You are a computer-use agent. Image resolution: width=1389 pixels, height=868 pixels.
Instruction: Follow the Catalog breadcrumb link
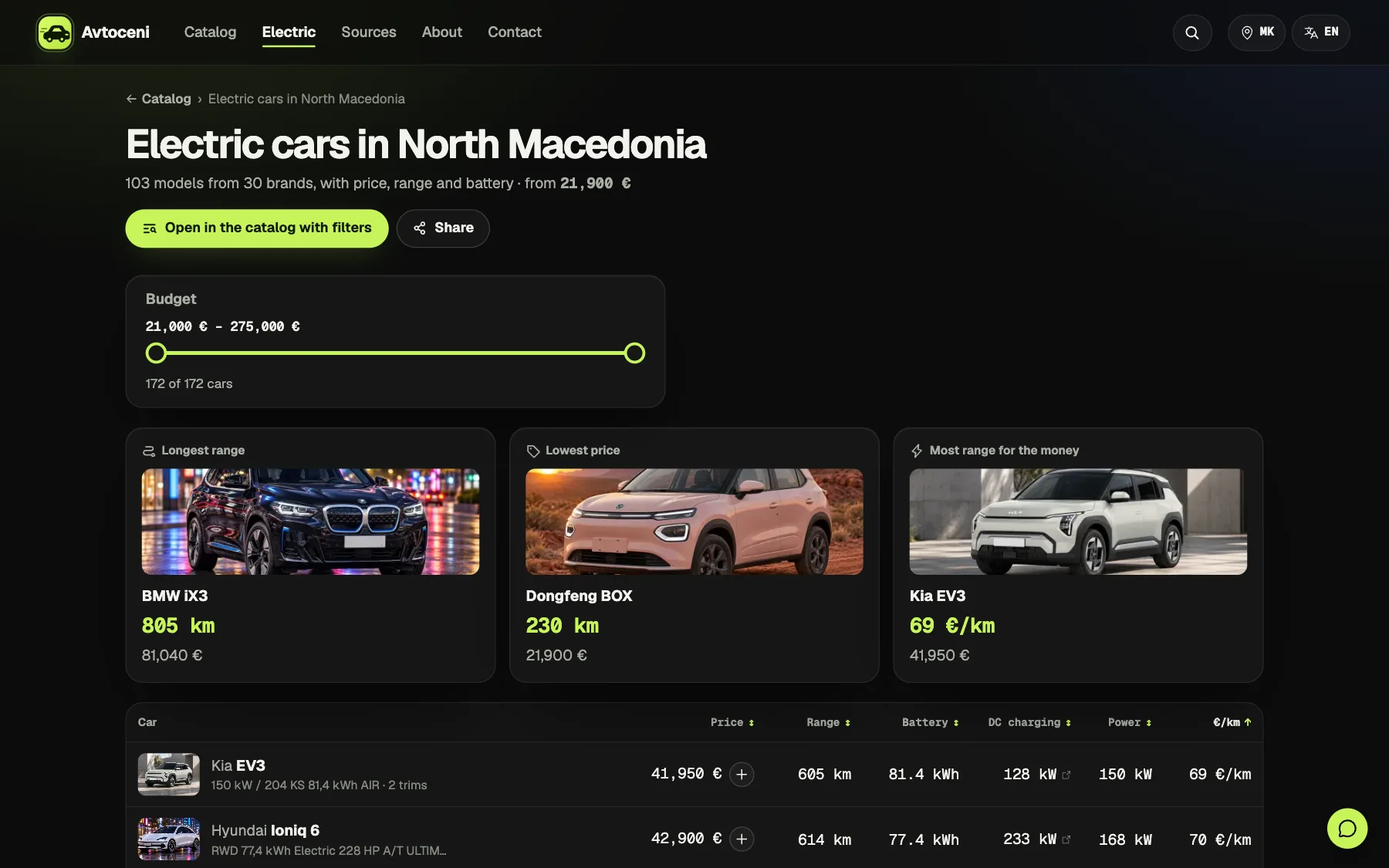(166, 99)
